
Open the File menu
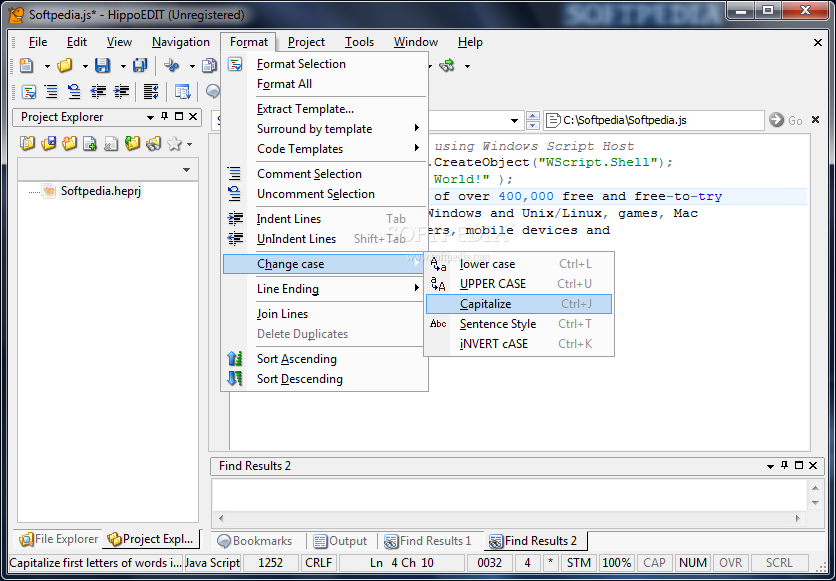click(x=38, y=42)
